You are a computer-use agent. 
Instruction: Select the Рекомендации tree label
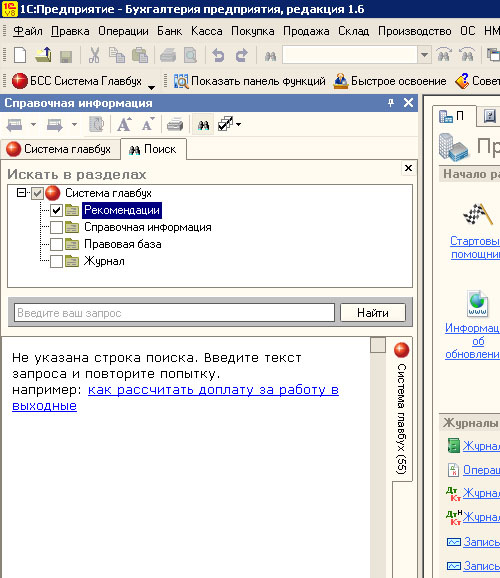click(x=122, y=210)
